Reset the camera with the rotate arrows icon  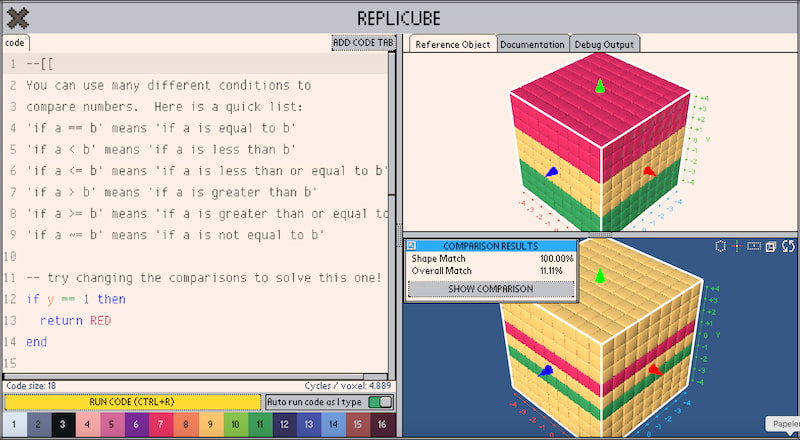788,246
